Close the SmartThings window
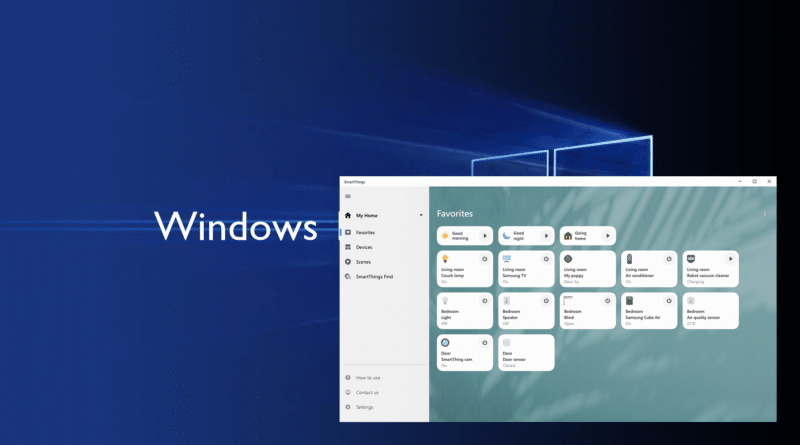800x445 pixels. tap(769, 181)
